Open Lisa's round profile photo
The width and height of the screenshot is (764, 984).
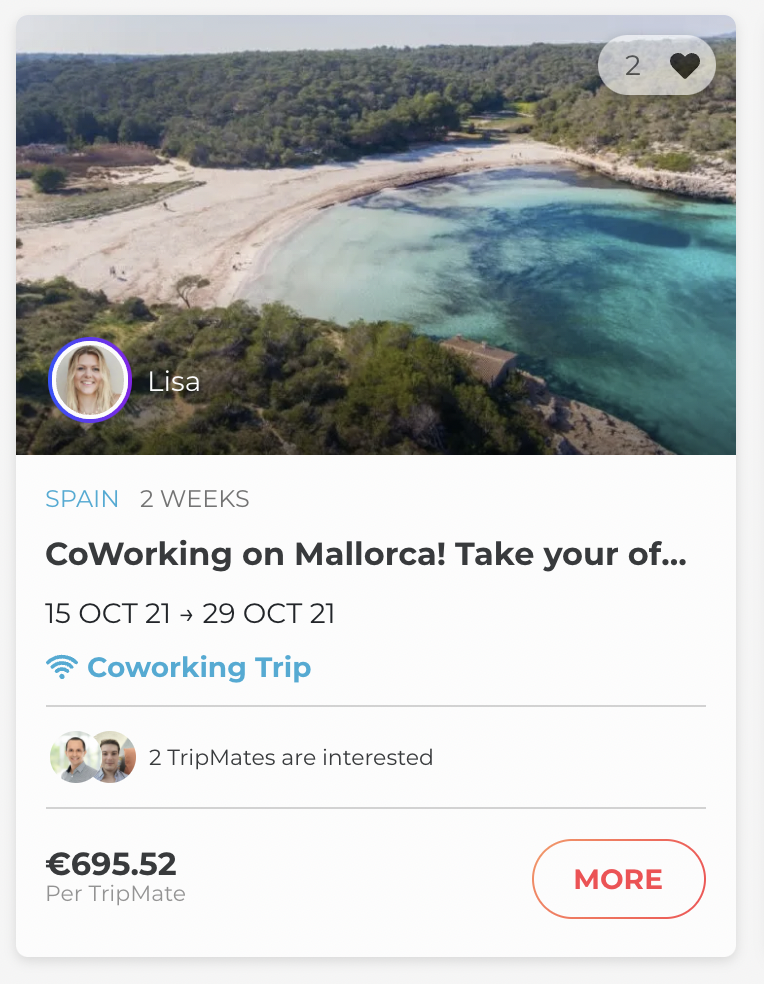click(90, 380)
